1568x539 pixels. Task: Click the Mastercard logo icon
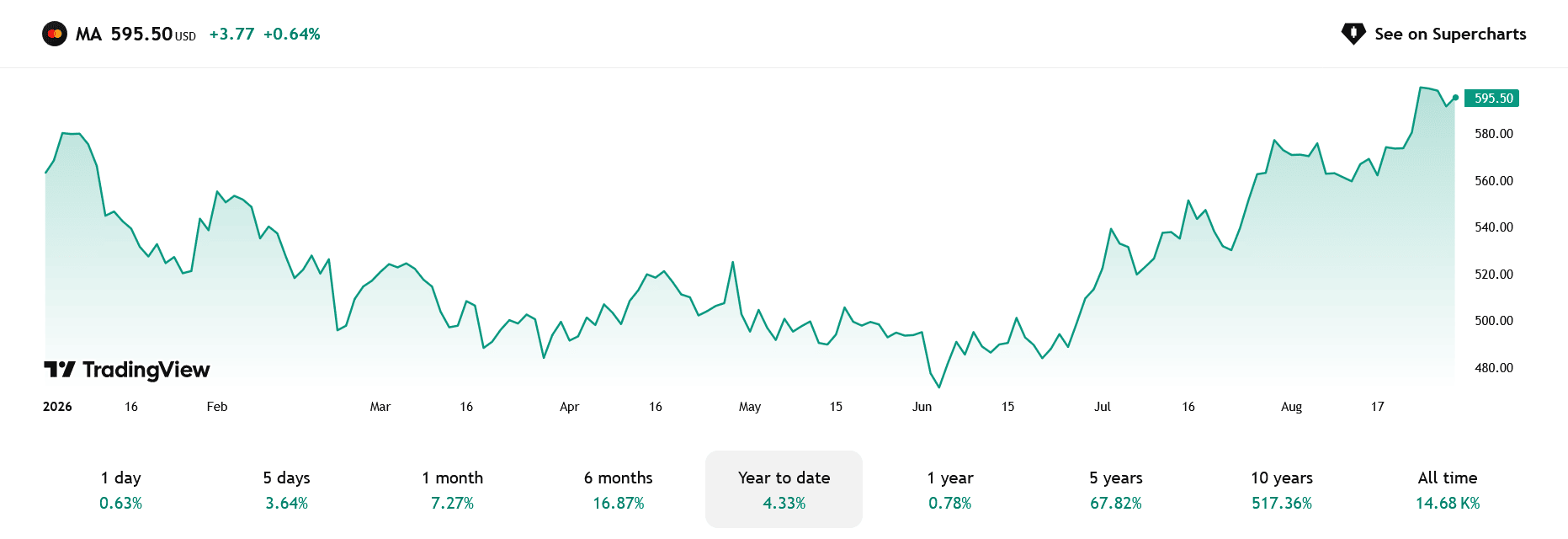[55, 34]
